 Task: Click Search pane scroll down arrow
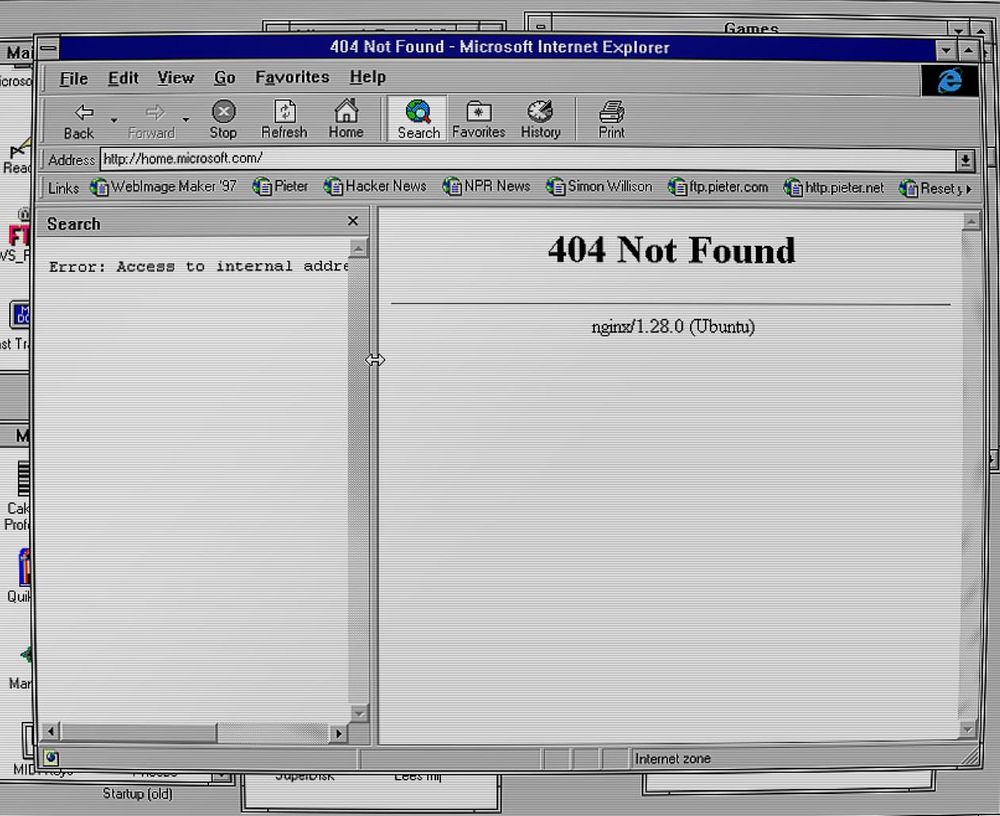click(x=359, y=713)
